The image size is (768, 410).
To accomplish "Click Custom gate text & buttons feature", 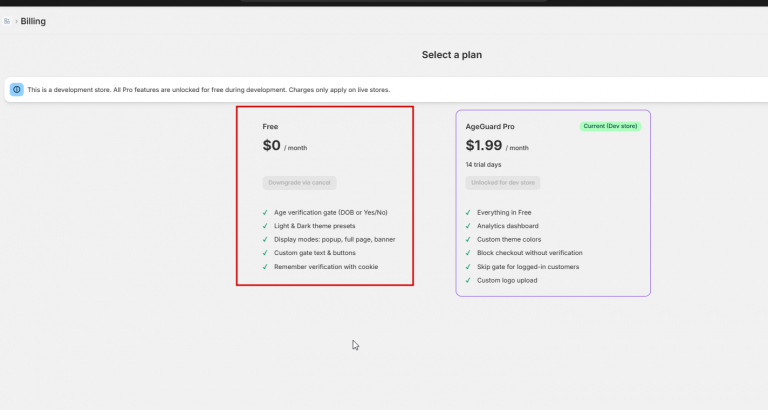I will (x=314, y=253).
